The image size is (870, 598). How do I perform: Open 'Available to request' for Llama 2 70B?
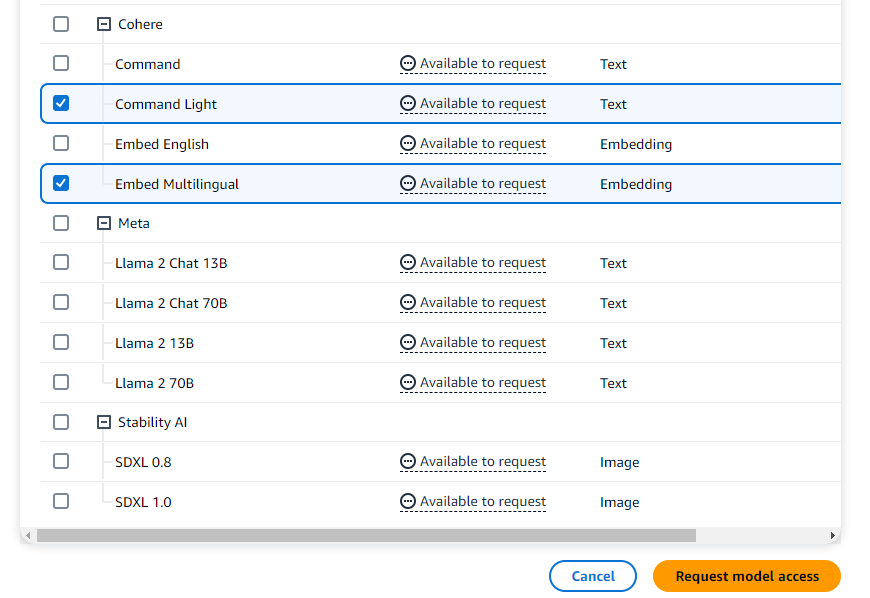coord(483,383)
